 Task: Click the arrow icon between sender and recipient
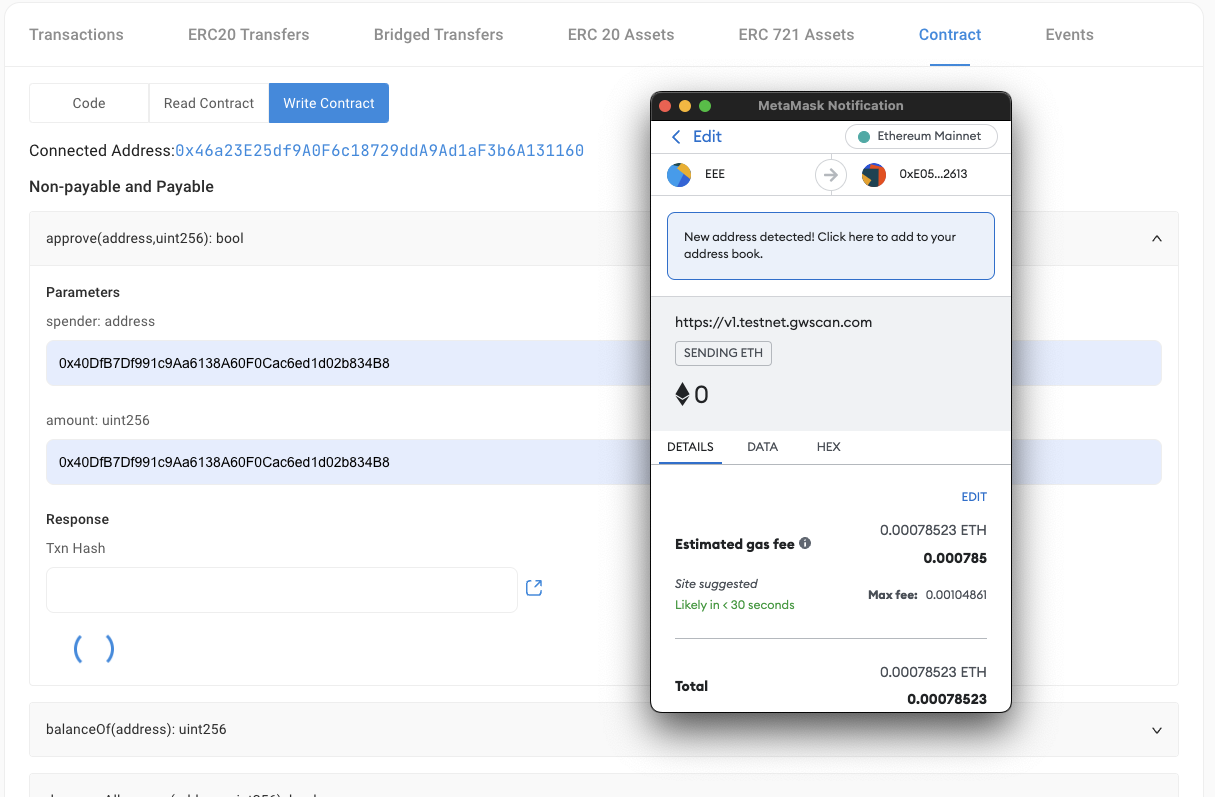point(830,174)
